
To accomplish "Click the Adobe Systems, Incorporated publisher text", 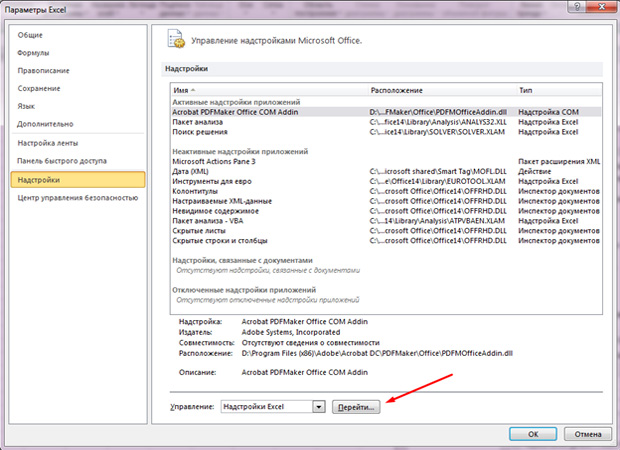I will coord(291,333).
